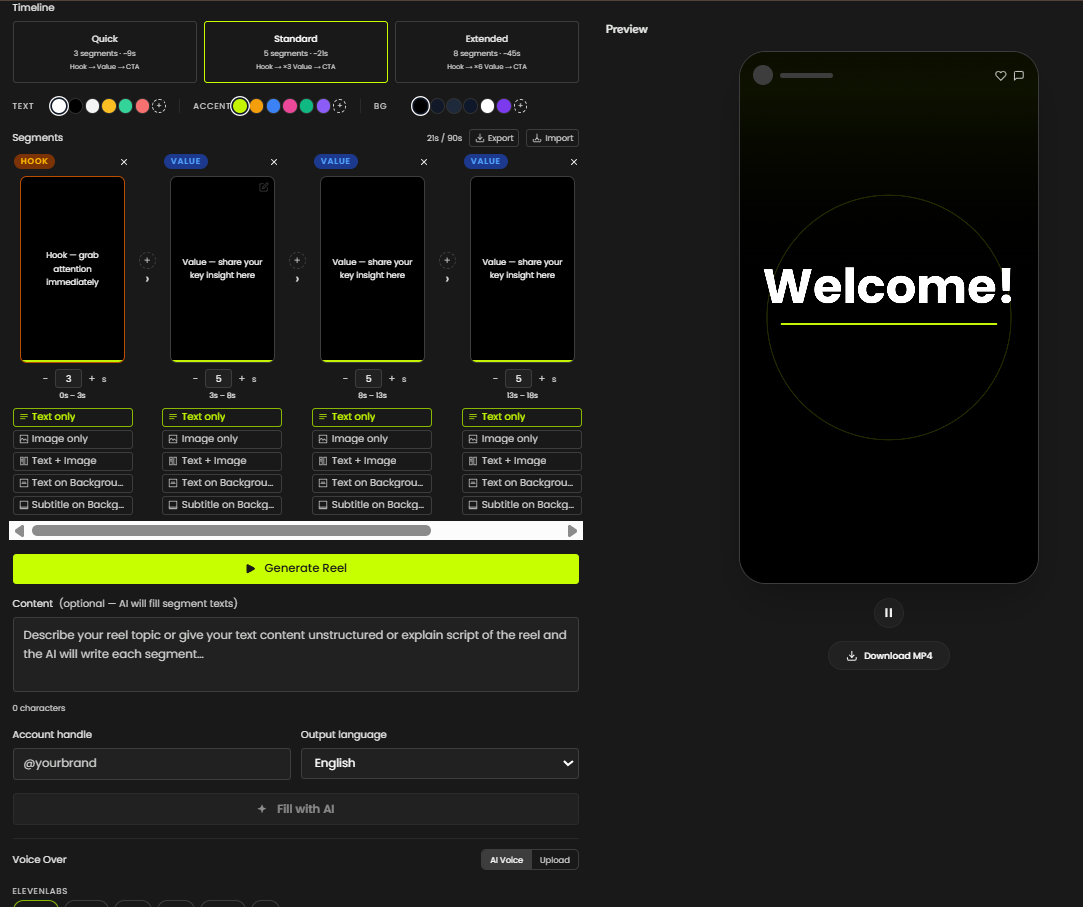
Task: Edit the Hook duration number field
Action: 68,379
